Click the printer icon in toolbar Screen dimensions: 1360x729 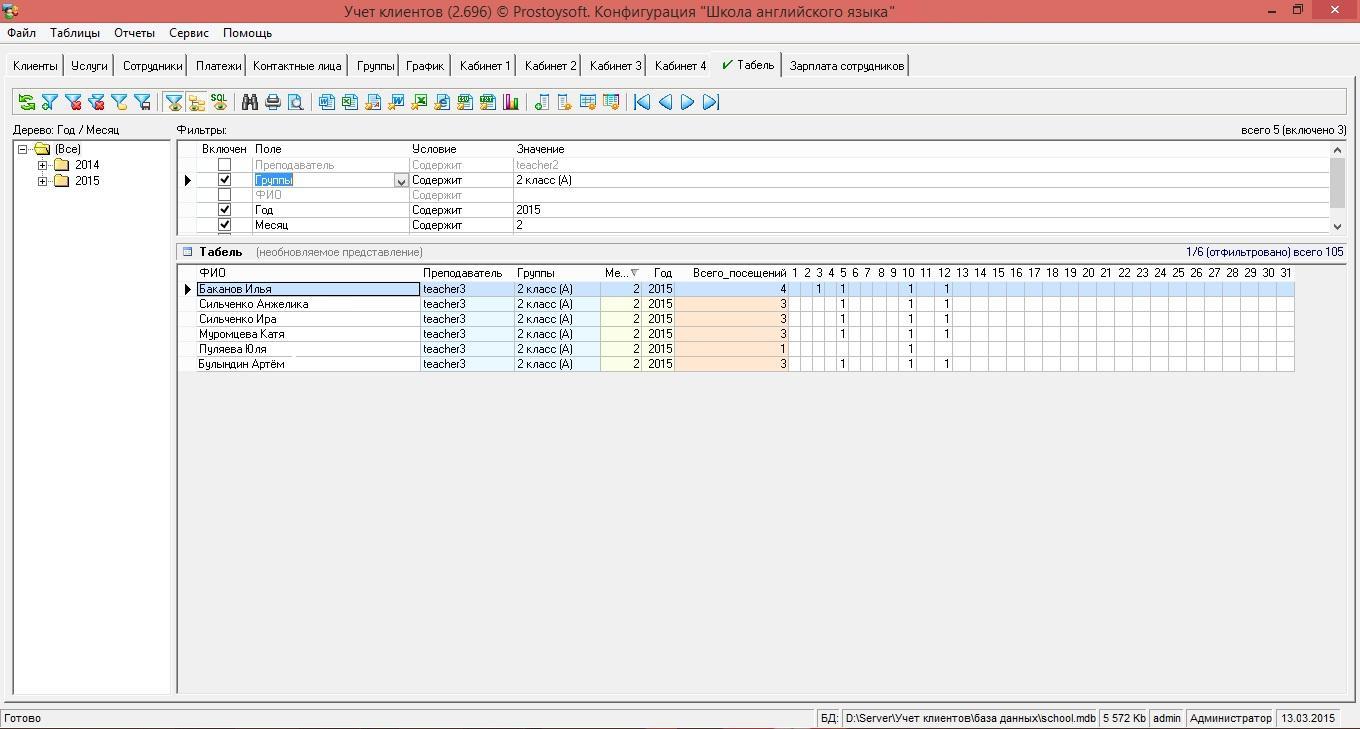[273, 102]
